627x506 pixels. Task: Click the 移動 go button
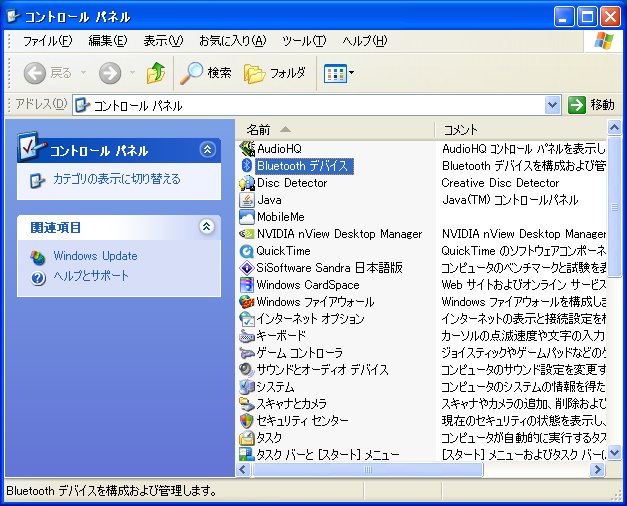coord(591,105)
